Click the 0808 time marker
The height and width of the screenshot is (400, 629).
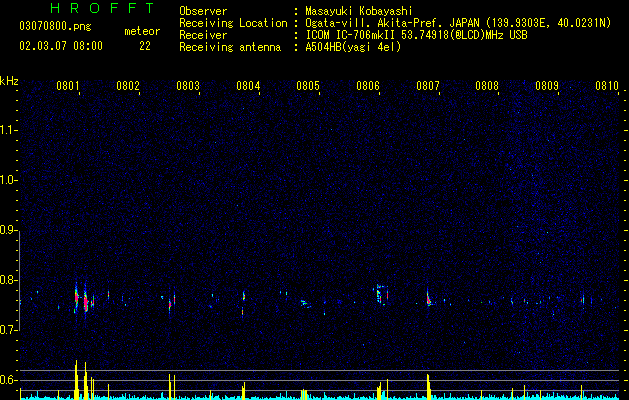(x=487, y=86)
